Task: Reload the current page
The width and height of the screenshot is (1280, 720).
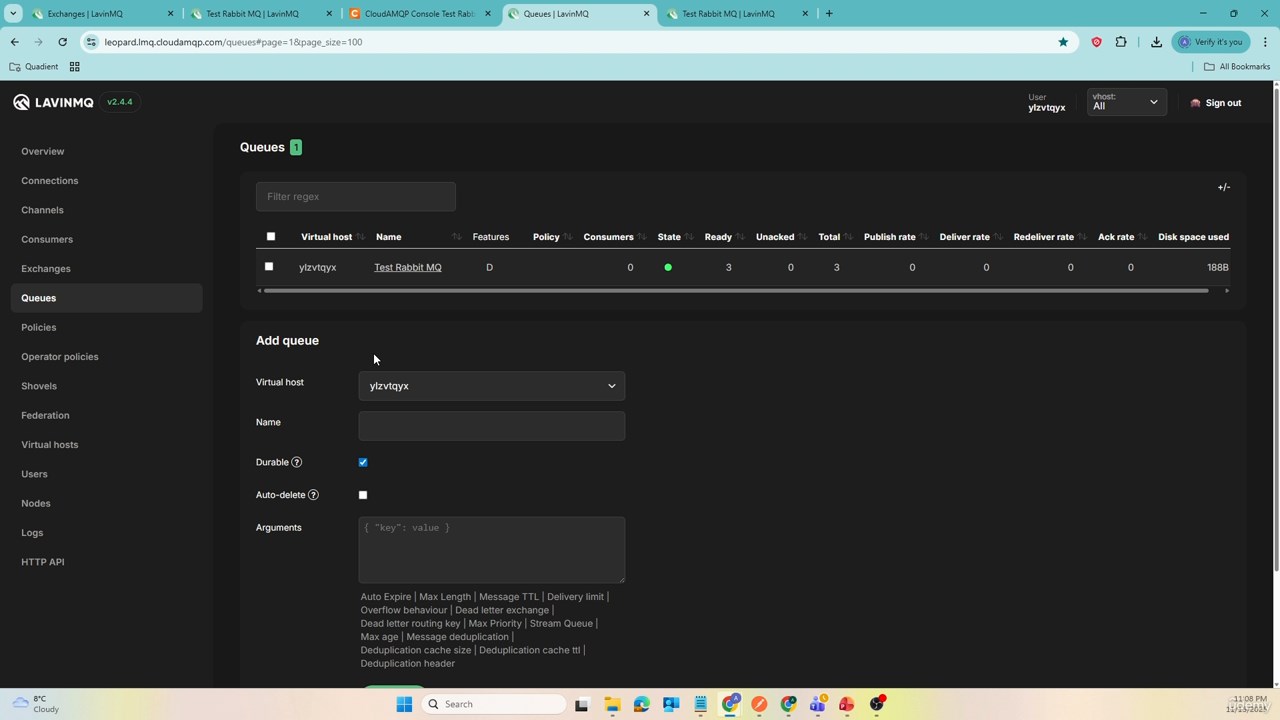Action: tap(62, 42)
